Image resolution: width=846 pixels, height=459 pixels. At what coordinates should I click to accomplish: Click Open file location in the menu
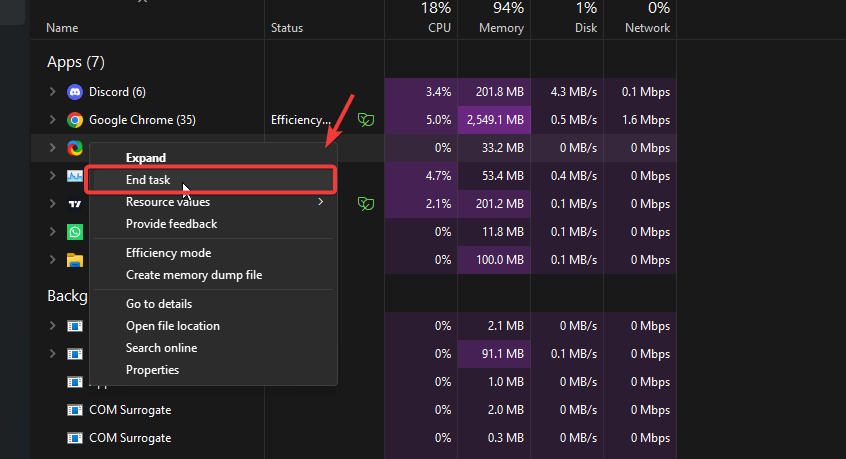172,326
